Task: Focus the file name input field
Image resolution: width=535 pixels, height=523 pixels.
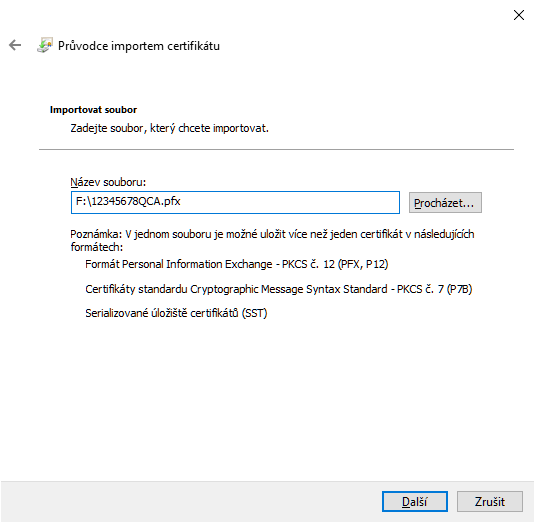Action: (235, 202)
